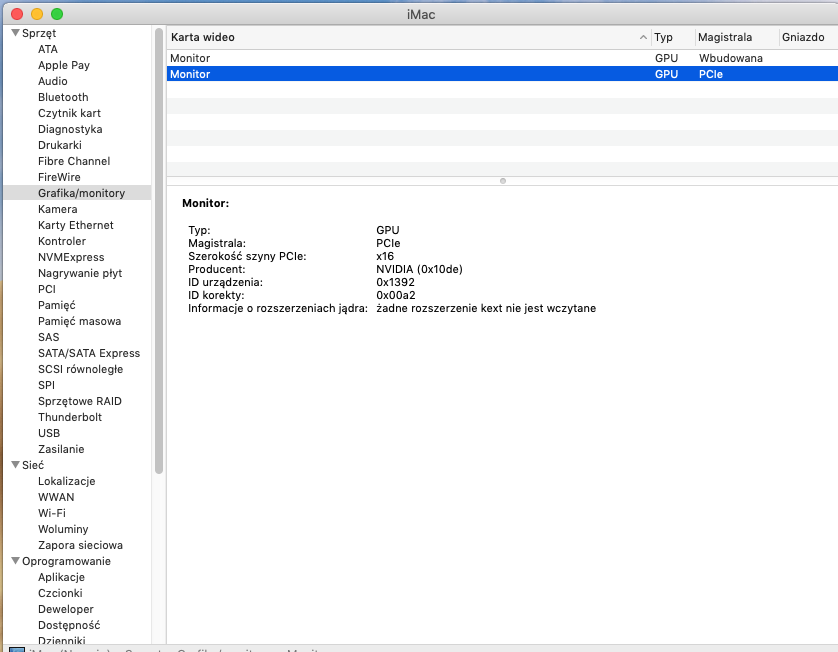The width and height of the screenshot is (838, 652).
Task: Select Drukarki in the sidebar
Action: point(59,145)
